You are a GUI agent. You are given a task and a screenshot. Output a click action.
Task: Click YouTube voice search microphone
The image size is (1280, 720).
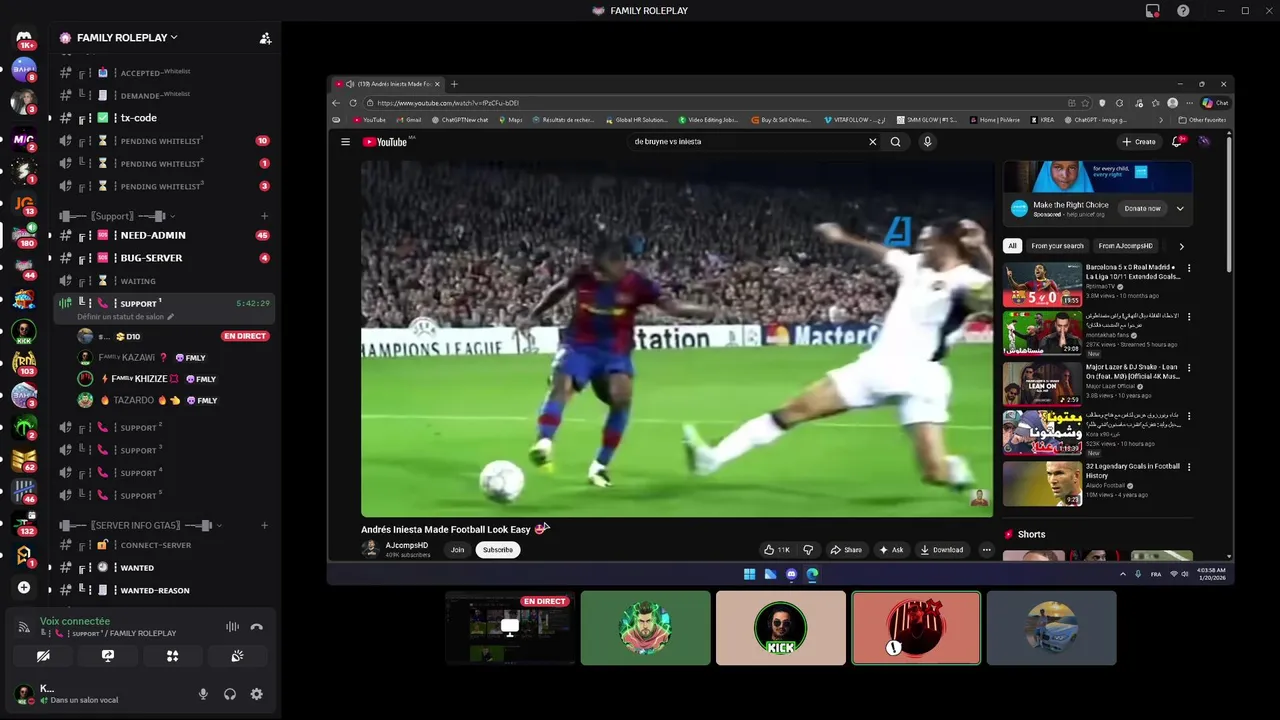[x=927, y=142]
